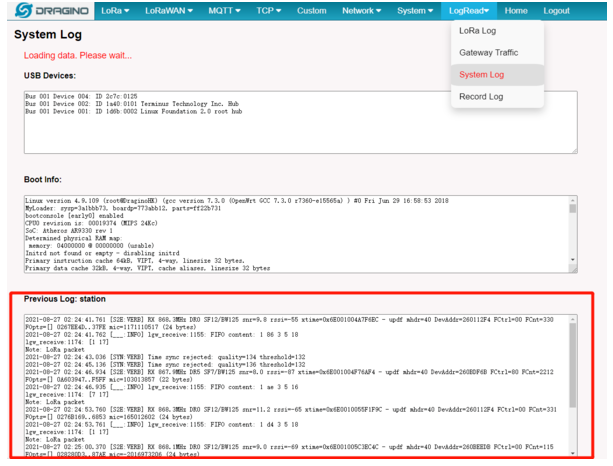
Task: Click the Boot Info scrollbar thumb
Action: pyautogui.click(x=573, y=208)
